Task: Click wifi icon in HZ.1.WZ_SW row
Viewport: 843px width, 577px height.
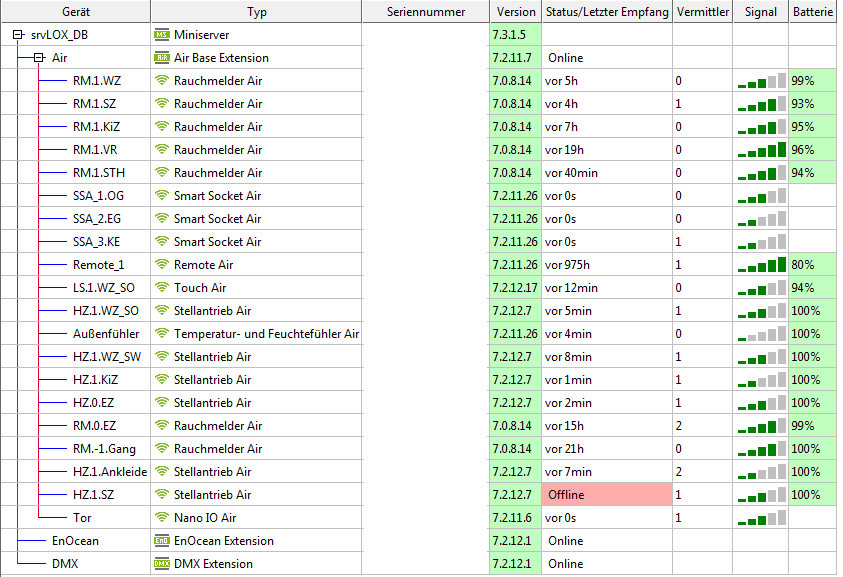Action: pyautogui.click(x=162, y=357)
